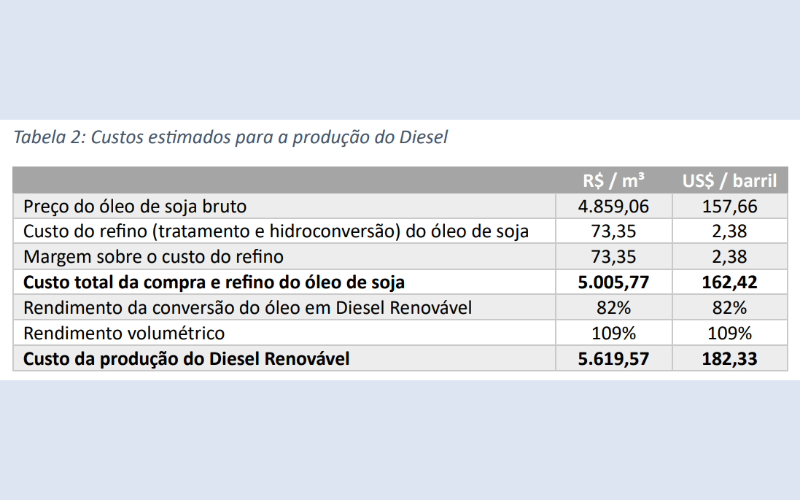Viewport: 800px width, 500px height.
Task: Select the value 157,66
Action: [730, 206]
